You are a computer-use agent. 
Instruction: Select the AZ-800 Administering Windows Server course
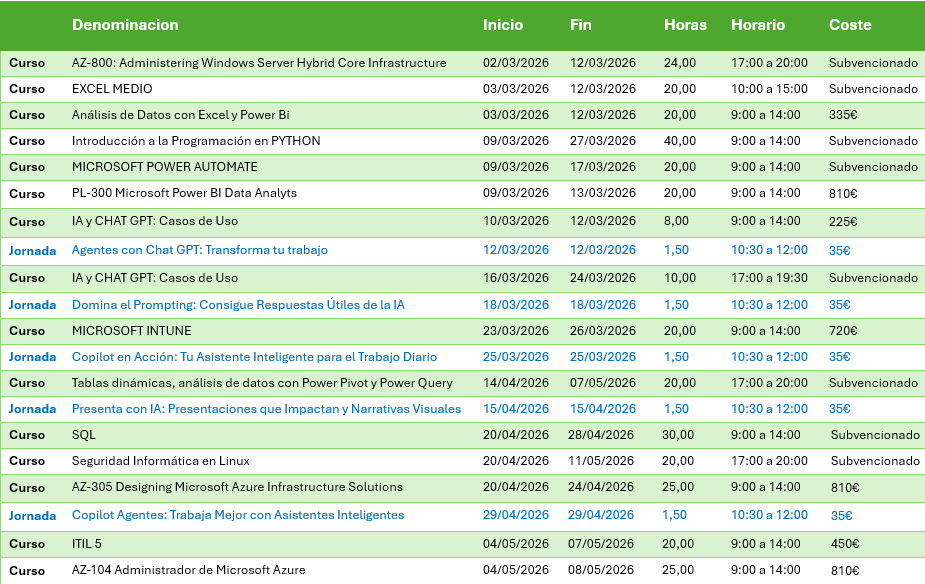click(259, 63)
